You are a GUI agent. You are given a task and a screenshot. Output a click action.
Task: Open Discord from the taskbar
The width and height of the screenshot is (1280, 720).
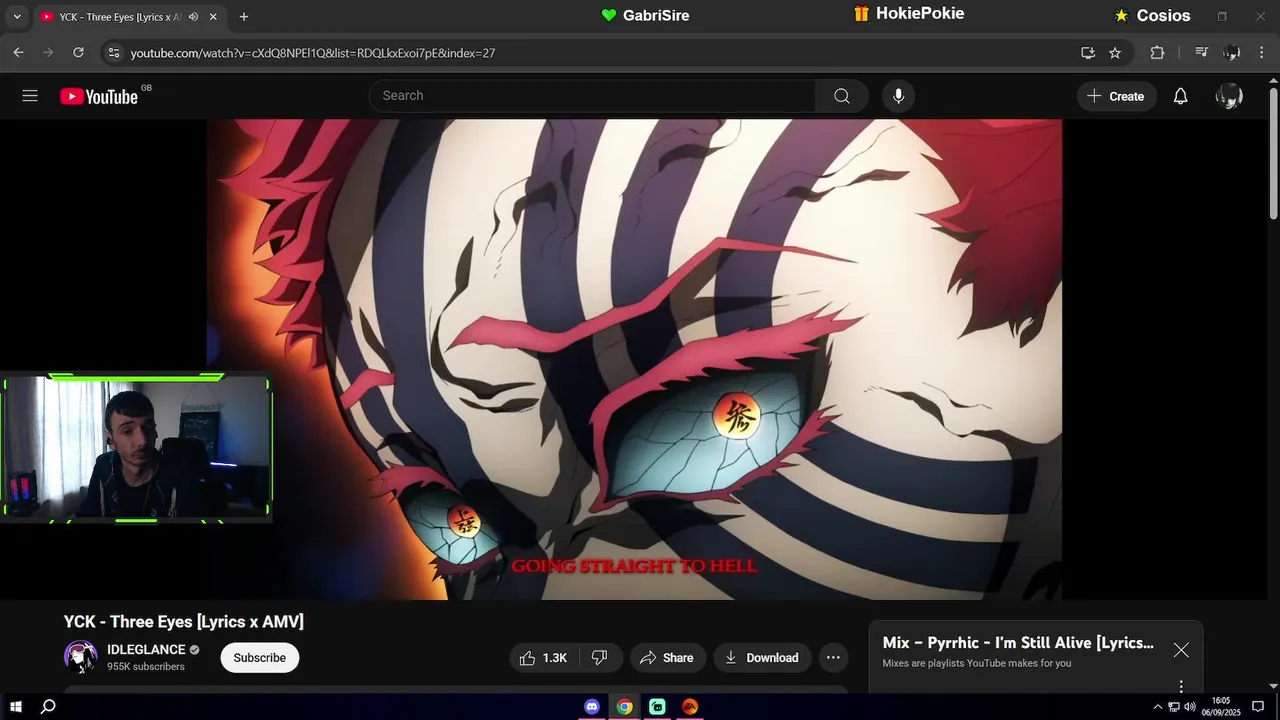coord(592,706)
